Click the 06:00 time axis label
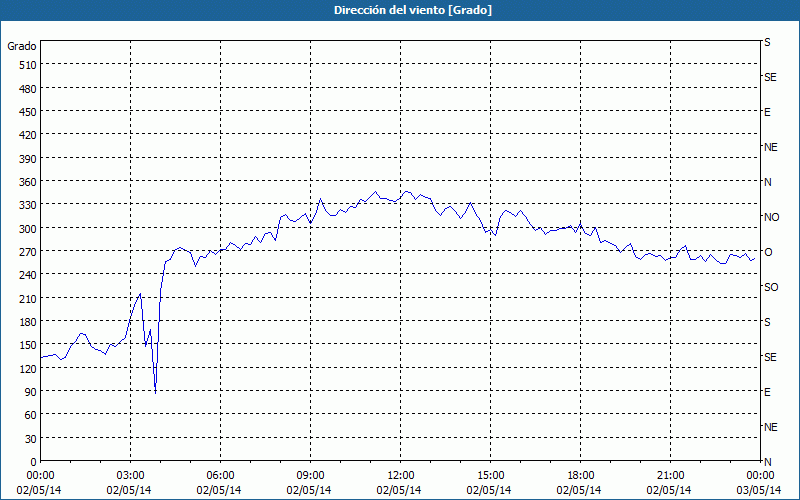 tap(220, 476)
